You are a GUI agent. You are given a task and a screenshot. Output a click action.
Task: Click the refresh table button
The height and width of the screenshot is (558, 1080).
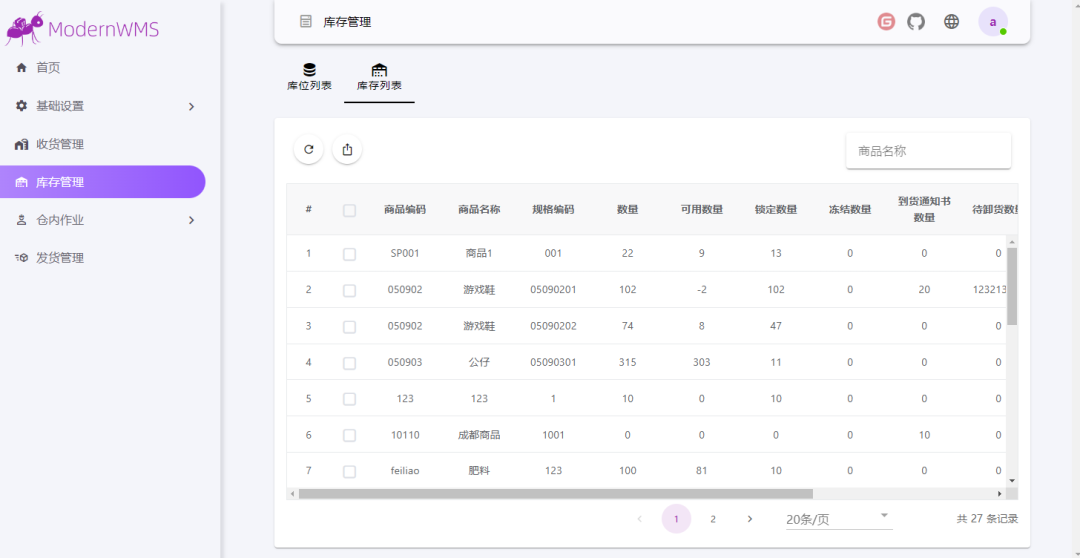[x=309, y=149]
